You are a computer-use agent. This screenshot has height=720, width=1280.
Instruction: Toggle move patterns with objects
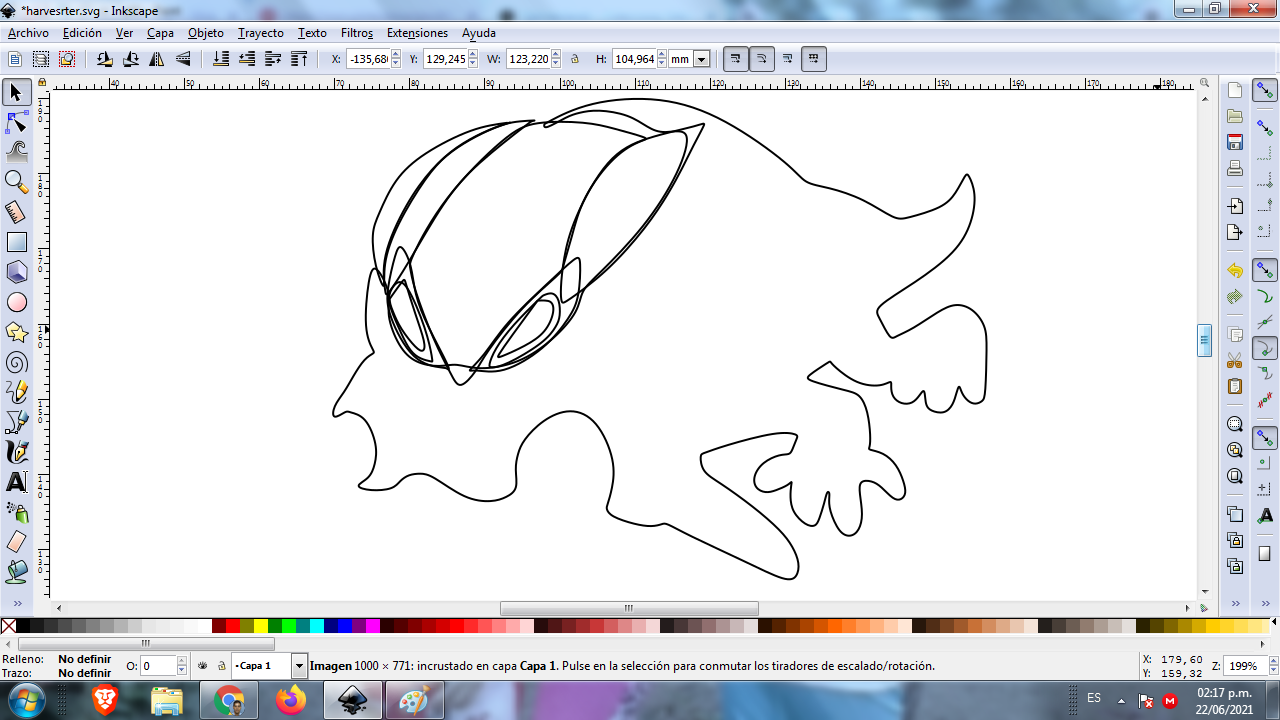(814, 59)
